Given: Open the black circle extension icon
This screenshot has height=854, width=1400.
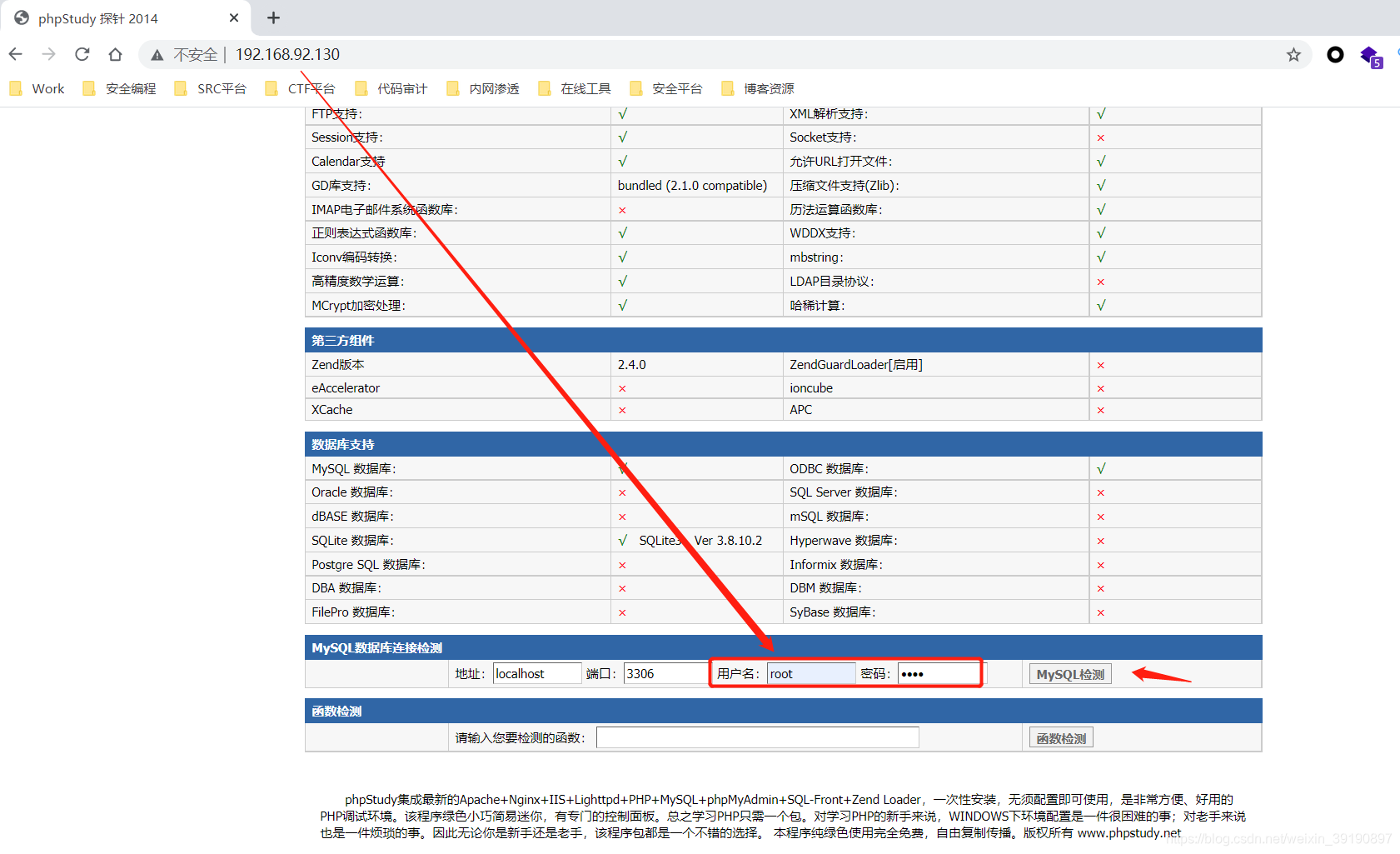Looking at the screenshot, I should [x=1335, y=55].
